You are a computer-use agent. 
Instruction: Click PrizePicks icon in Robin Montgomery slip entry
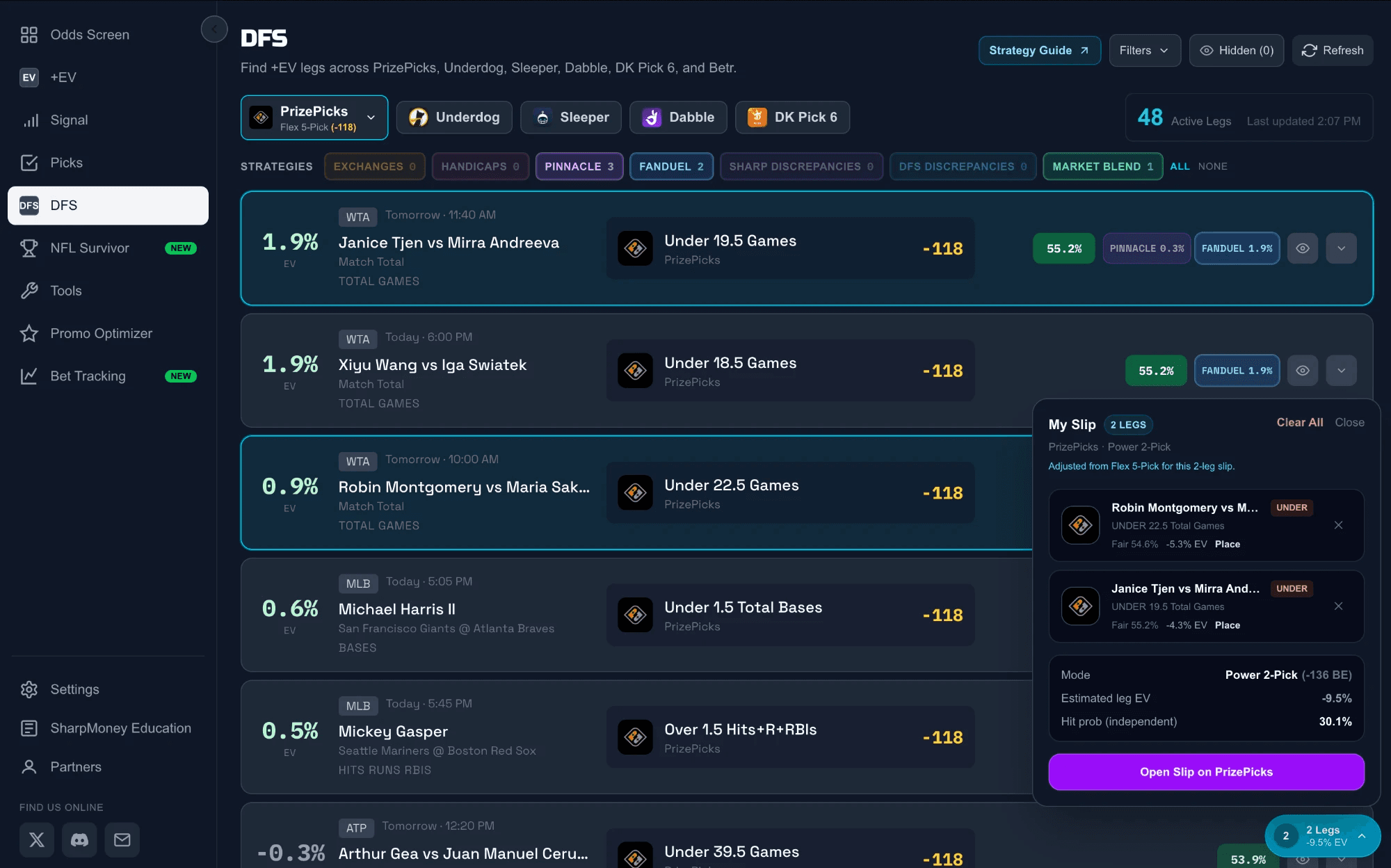pyautogui.click(x=1080, y=525)
